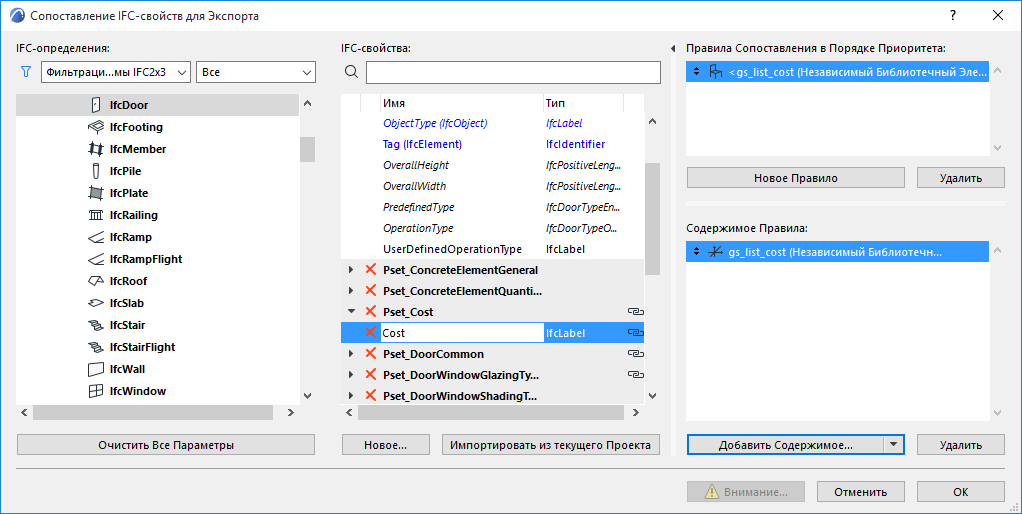Collapse right panel with triangle arrow
This screenshot has height=514, width=1022.
tap(673, 48)
